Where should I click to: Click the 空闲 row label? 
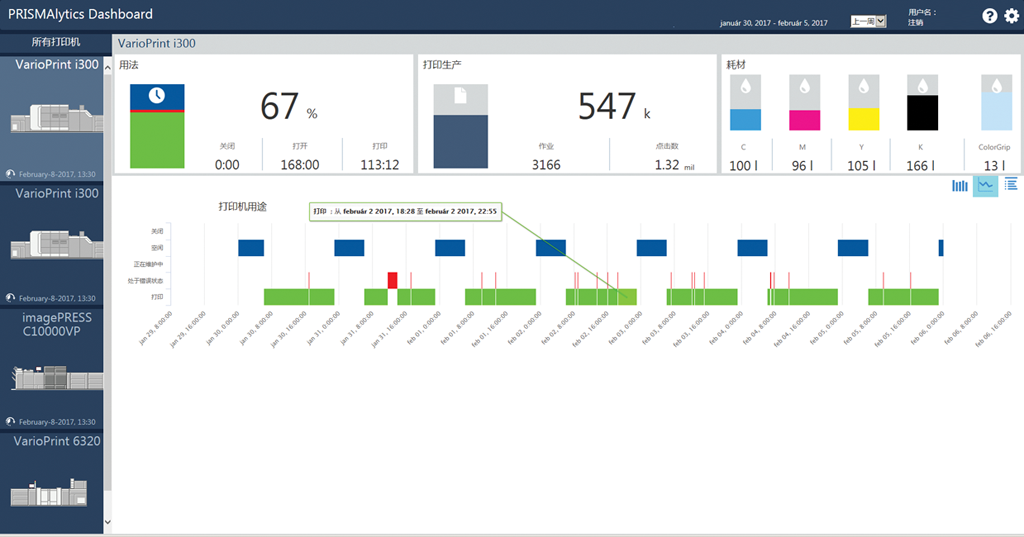click(x=157, y=248)
